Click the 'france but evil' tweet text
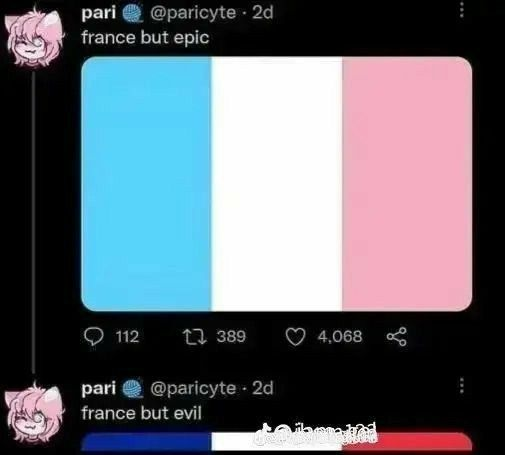 pyautogui.click(x=142, y=413)
